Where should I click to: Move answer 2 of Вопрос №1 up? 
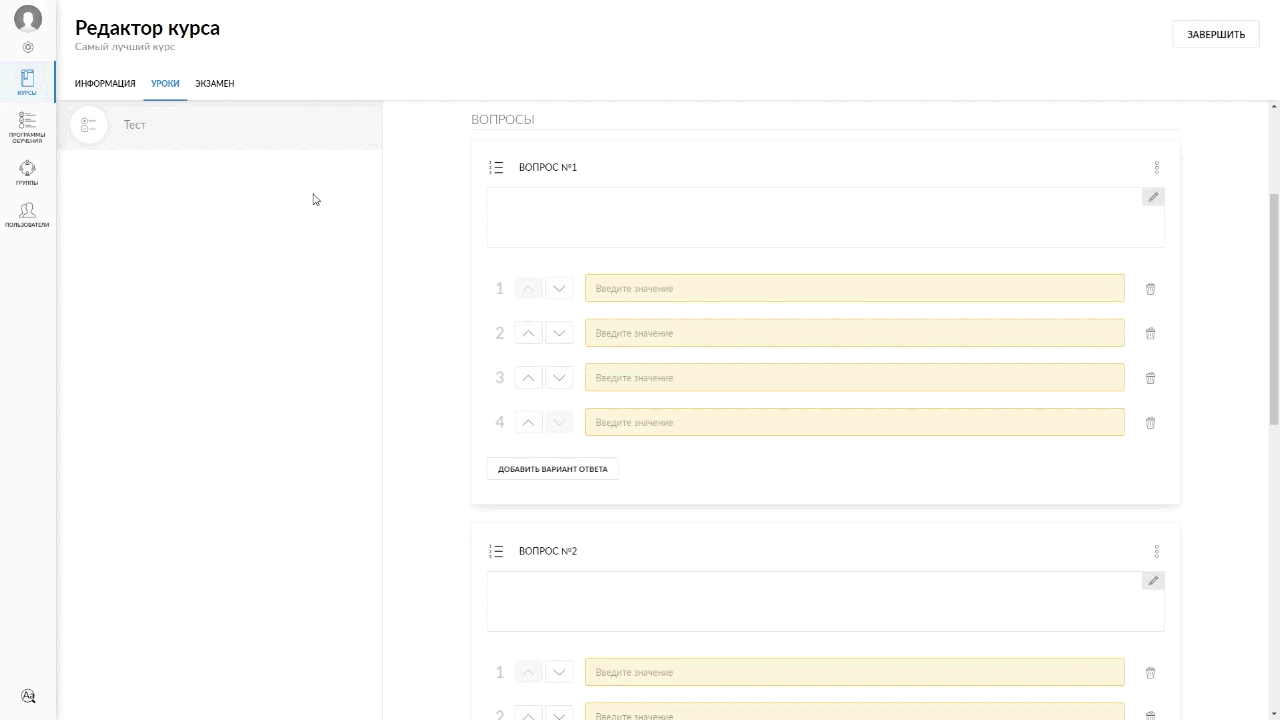pyautogui.click(x=528, y=333)
